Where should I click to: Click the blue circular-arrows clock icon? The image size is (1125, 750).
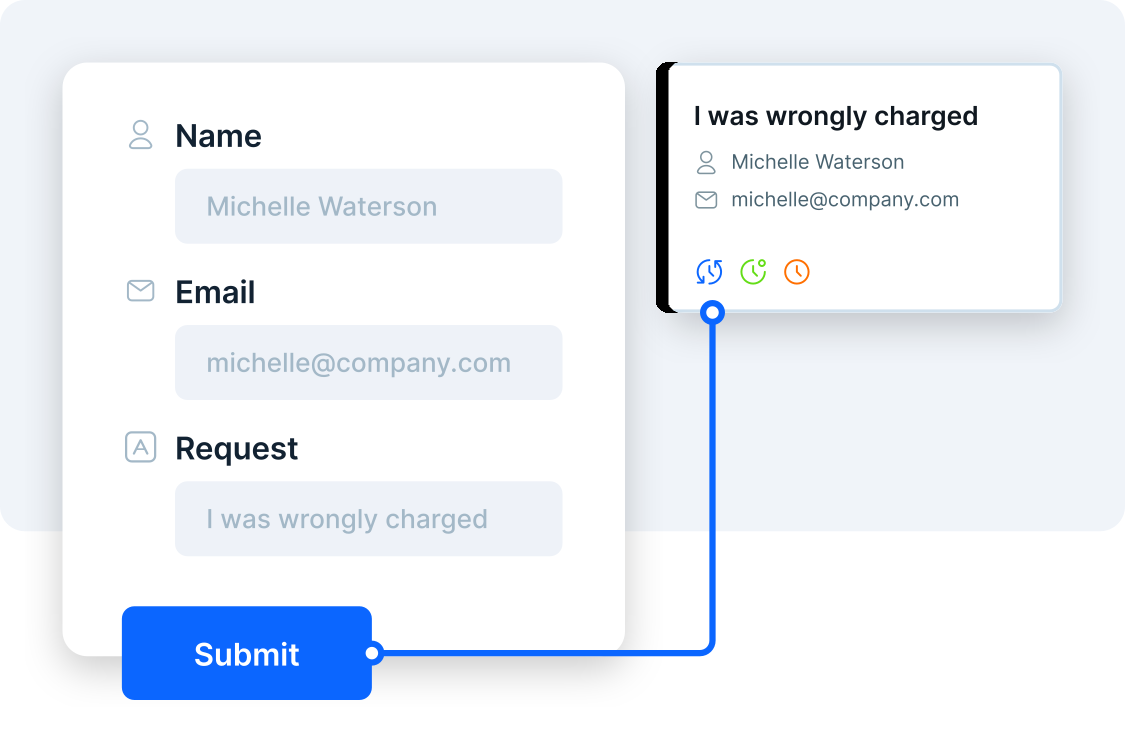click(x=709, y=271)
